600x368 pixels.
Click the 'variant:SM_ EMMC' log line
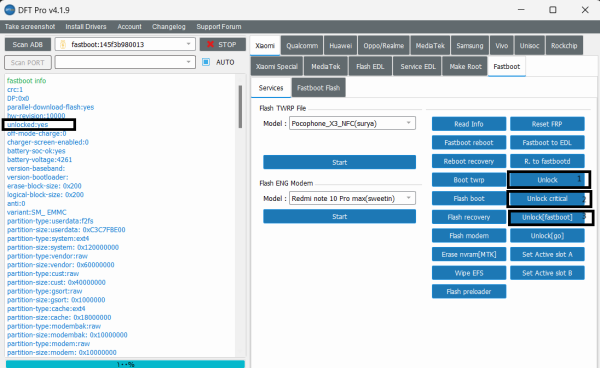pos(37,212)
